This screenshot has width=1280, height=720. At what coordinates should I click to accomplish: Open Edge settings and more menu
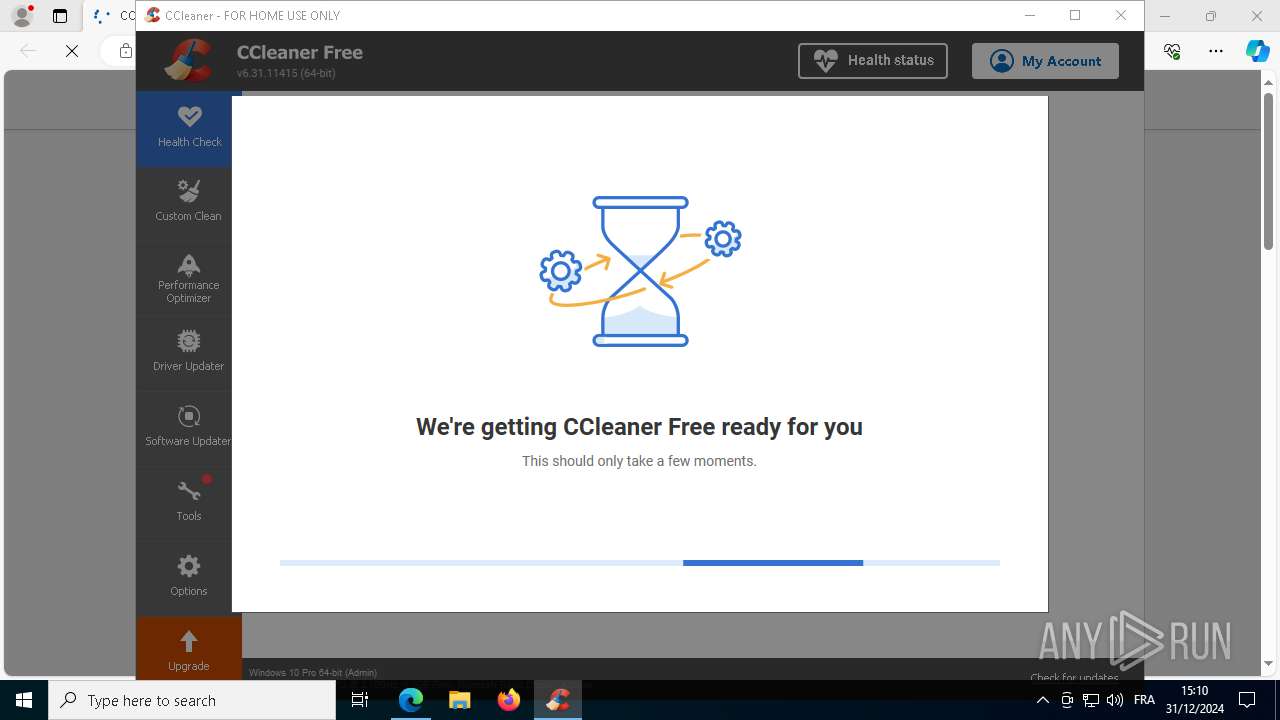(1216, 51)
